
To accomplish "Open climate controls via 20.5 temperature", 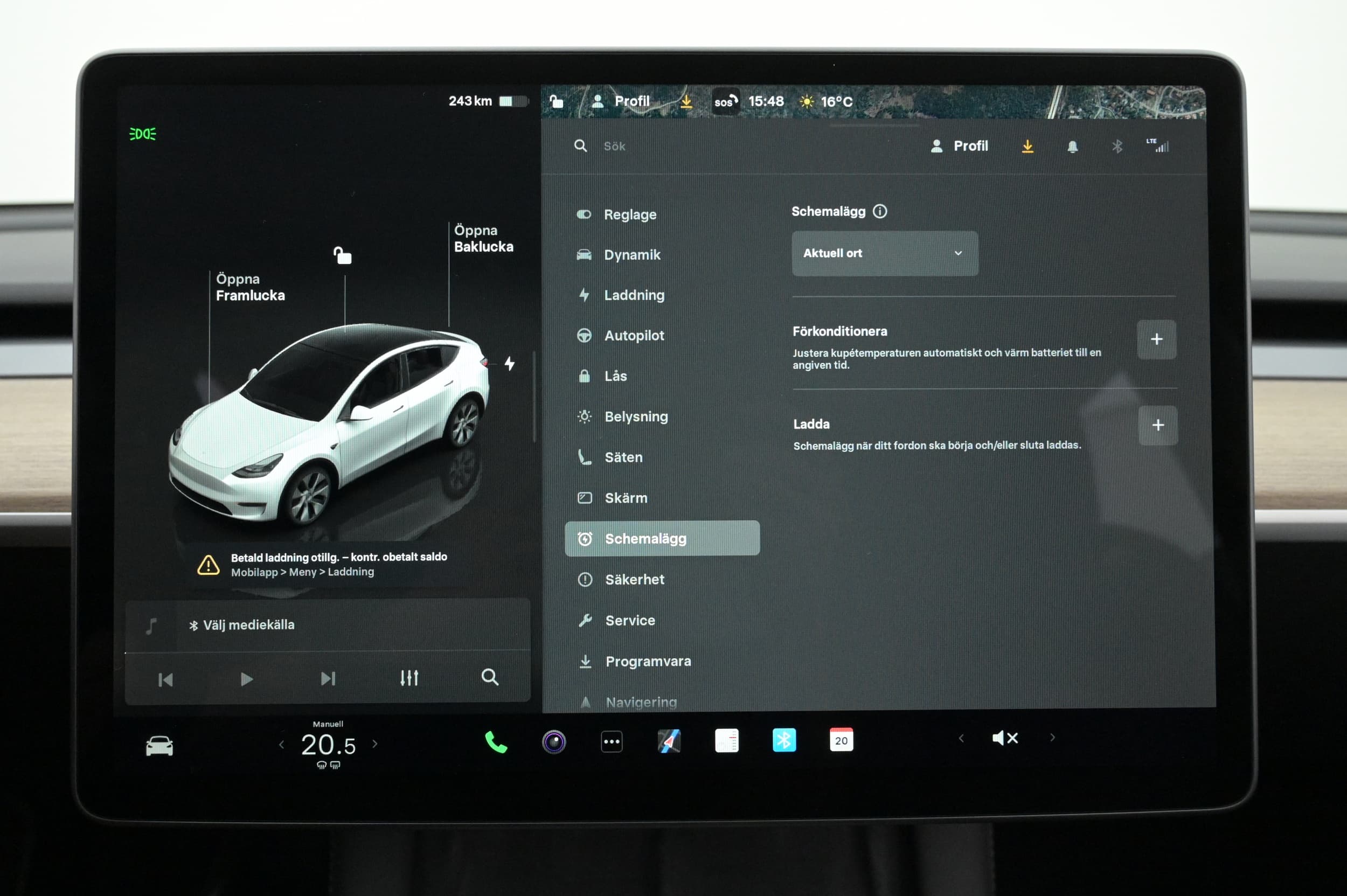I will (x=328, y=745).
